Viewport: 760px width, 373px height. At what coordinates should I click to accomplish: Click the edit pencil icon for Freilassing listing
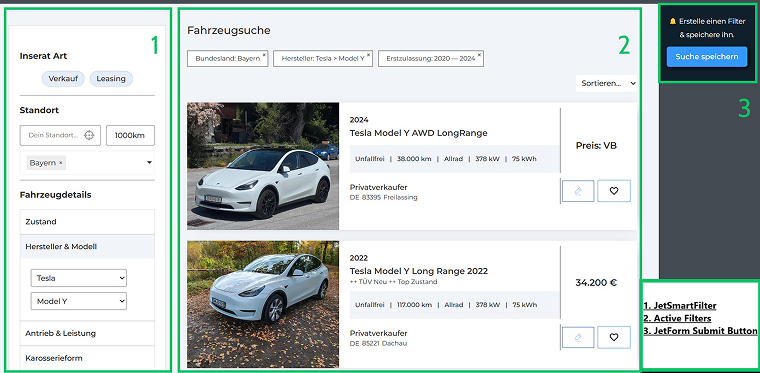pyautogui.click(x=578, y=191)
